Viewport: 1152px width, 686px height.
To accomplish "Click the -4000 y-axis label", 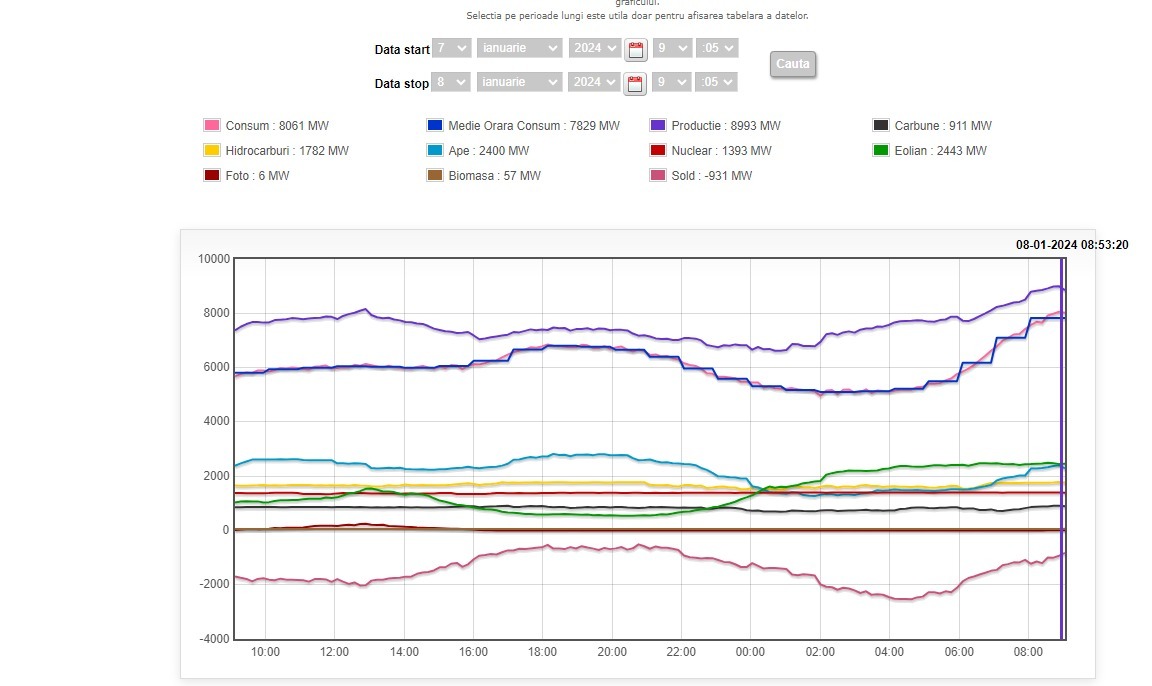I will click(215, 639).
